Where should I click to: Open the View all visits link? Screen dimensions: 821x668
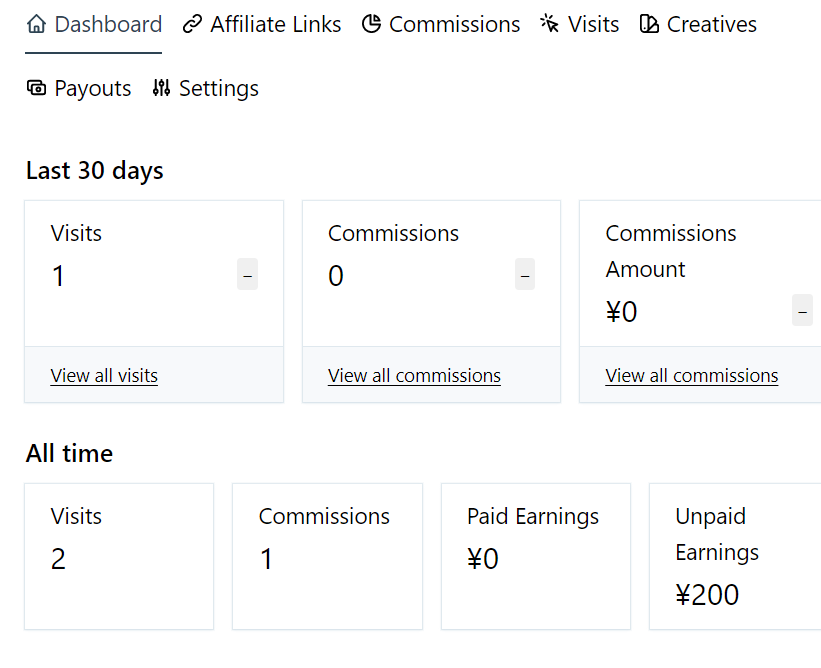pyautogui.click(x=104, y=376)
